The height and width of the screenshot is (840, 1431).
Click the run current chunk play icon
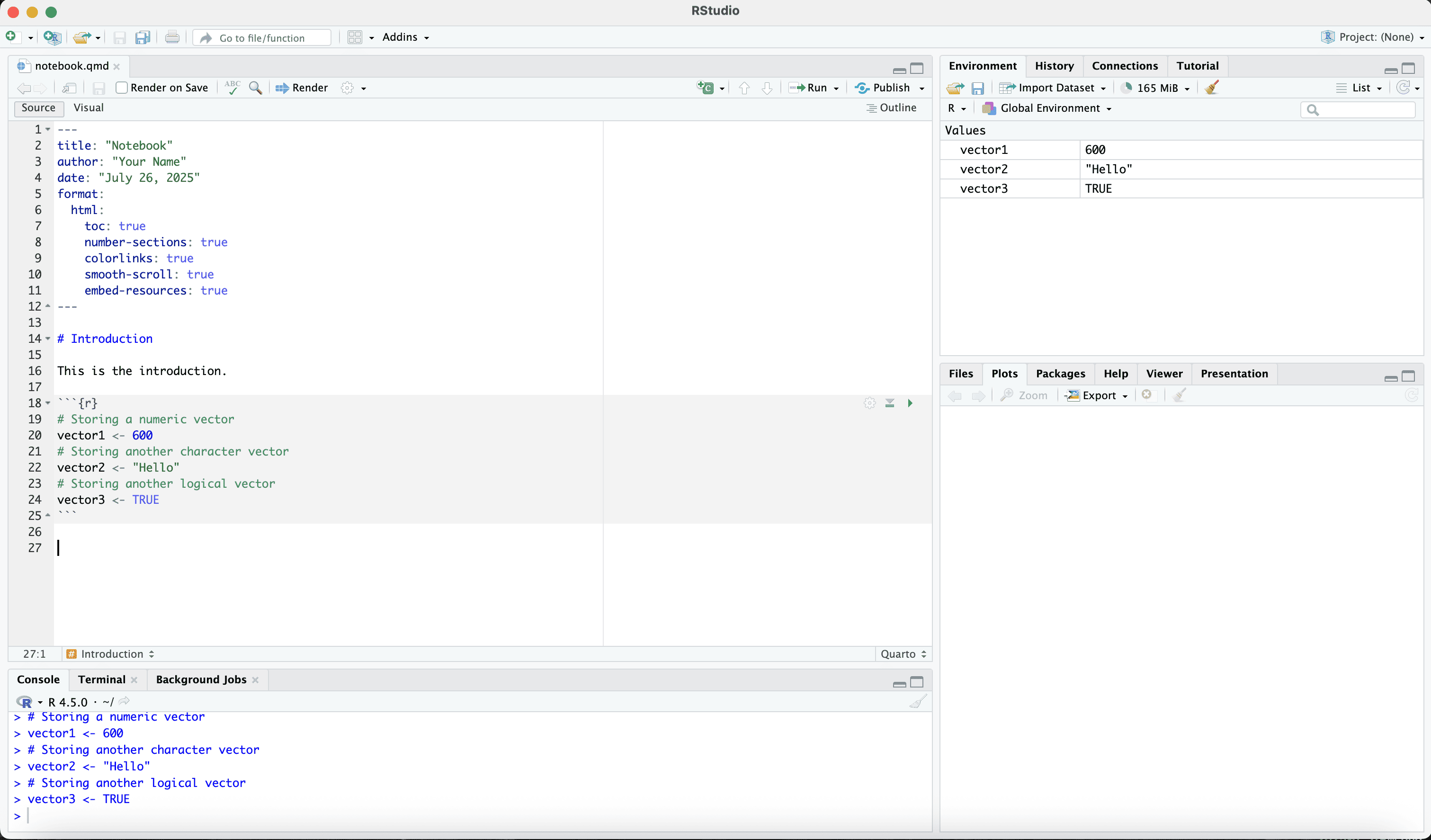(x=910, y=403)
